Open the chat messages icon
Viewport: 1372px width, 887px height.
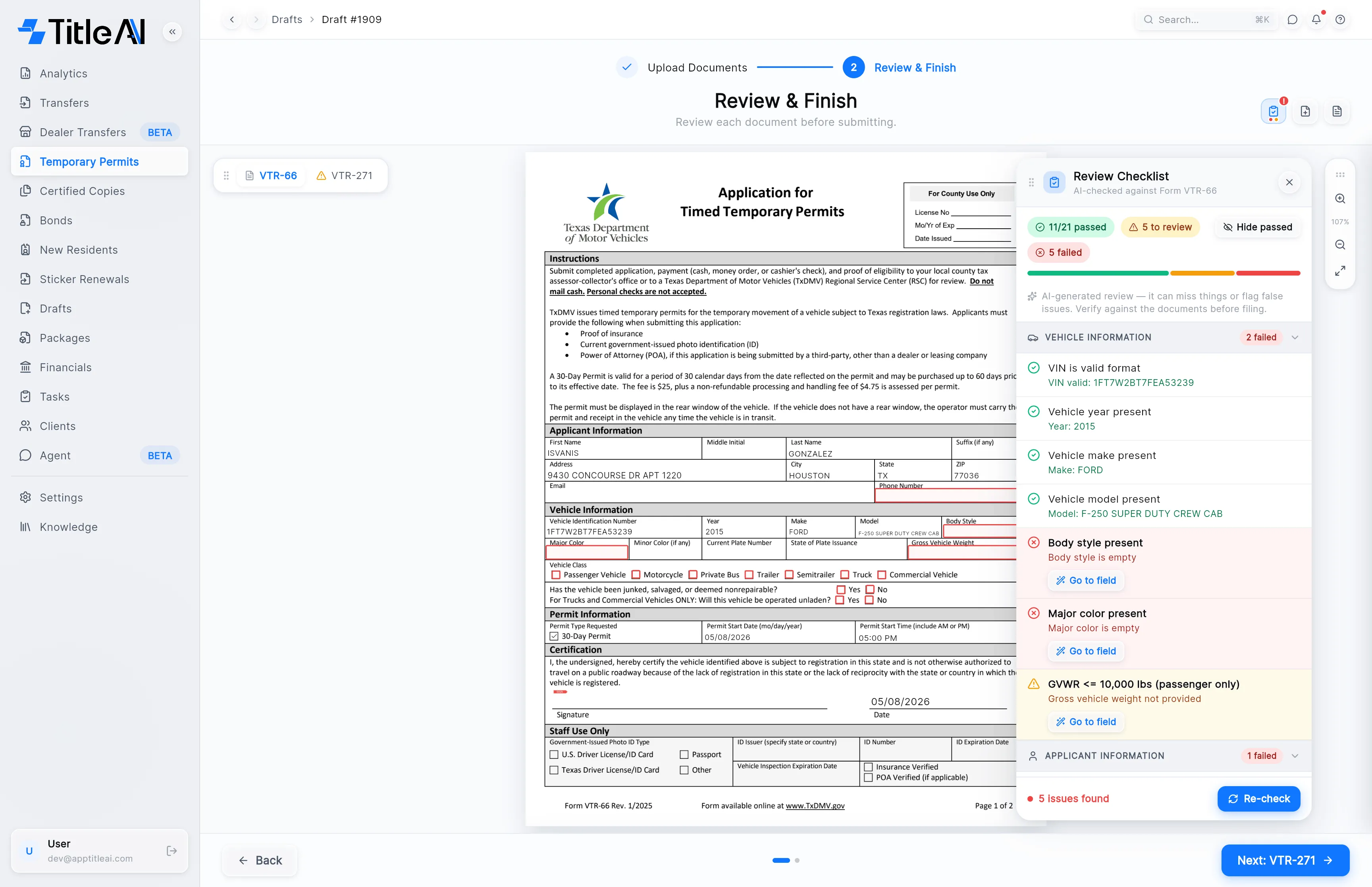point(1293,19)
